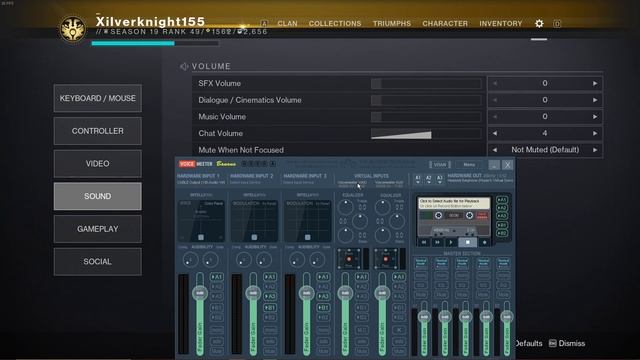Click rewind on the cassette recorder

coord(424,242)
